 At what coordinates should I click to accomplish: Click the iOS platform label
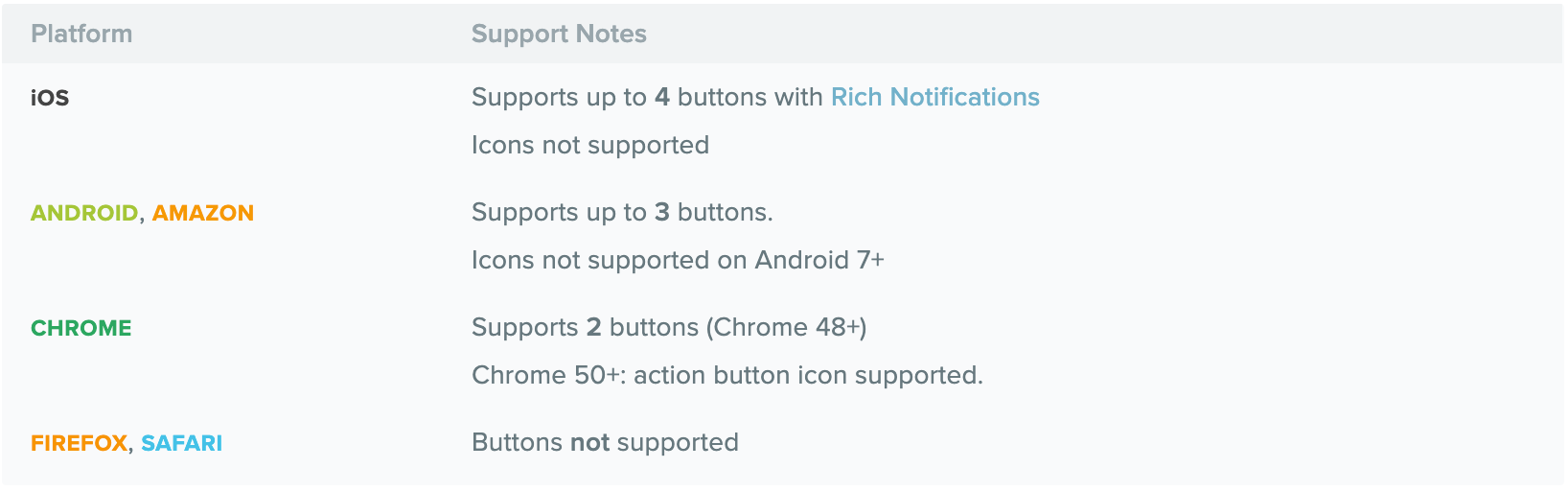tap(50, 98)
